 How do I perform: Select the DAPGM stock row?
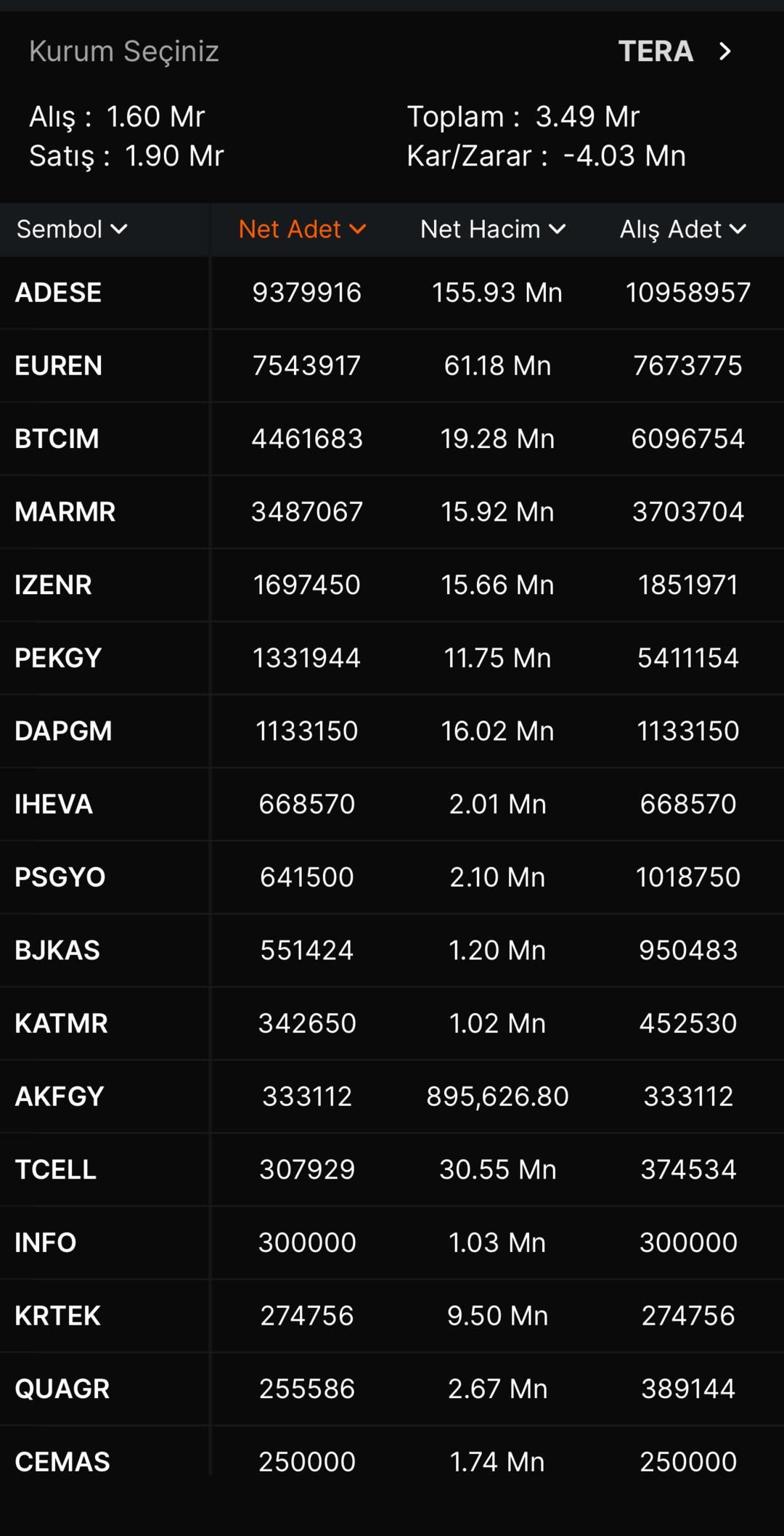coord(63,731)
